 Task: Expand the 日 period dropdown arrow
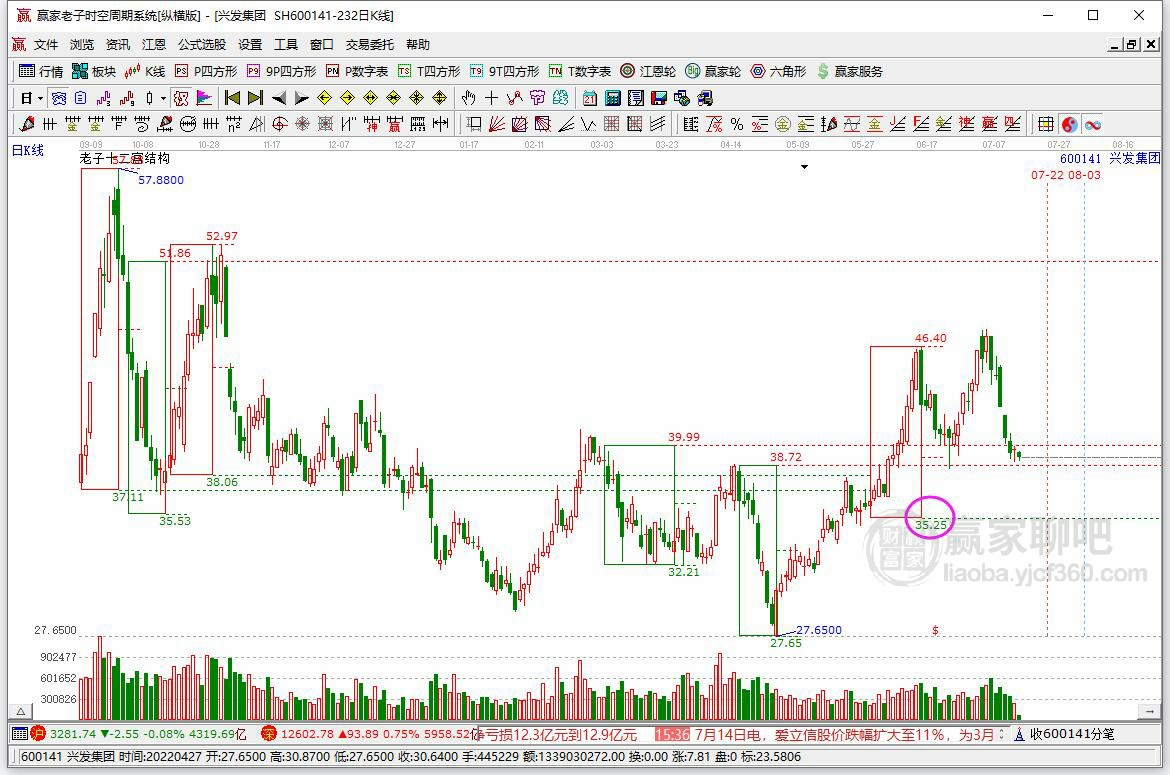click(40, 98)
